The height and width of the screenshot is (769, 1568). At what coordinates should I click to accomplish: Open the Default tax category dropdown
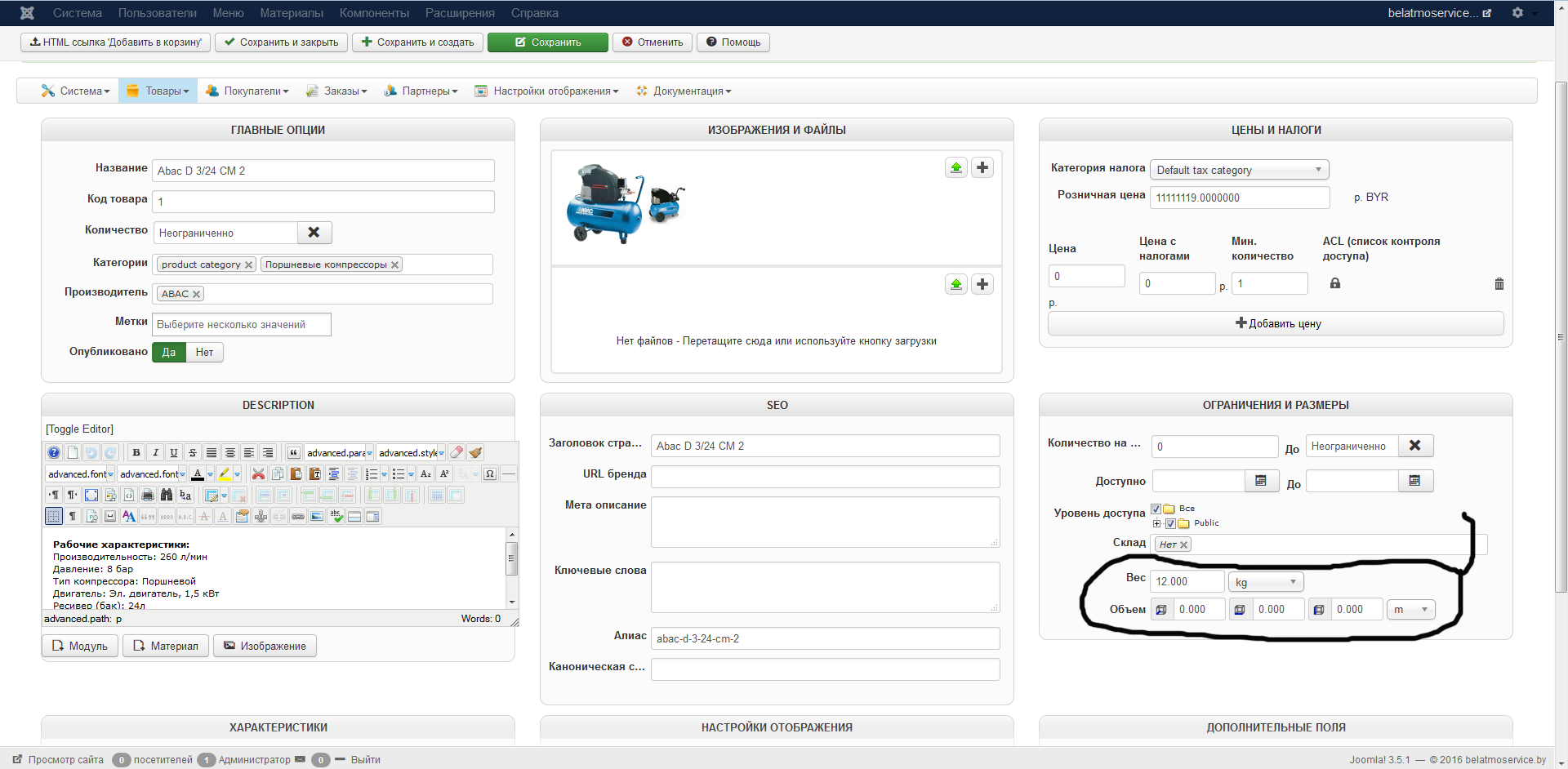pyautogui.click(x=1240, y=170)
